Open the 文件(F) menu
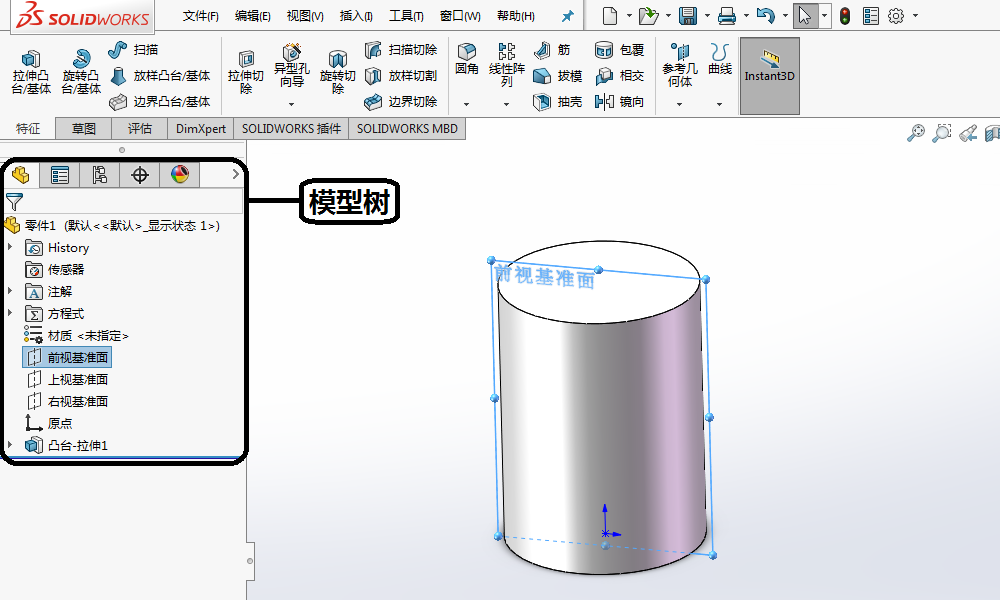 coord(200,16)
